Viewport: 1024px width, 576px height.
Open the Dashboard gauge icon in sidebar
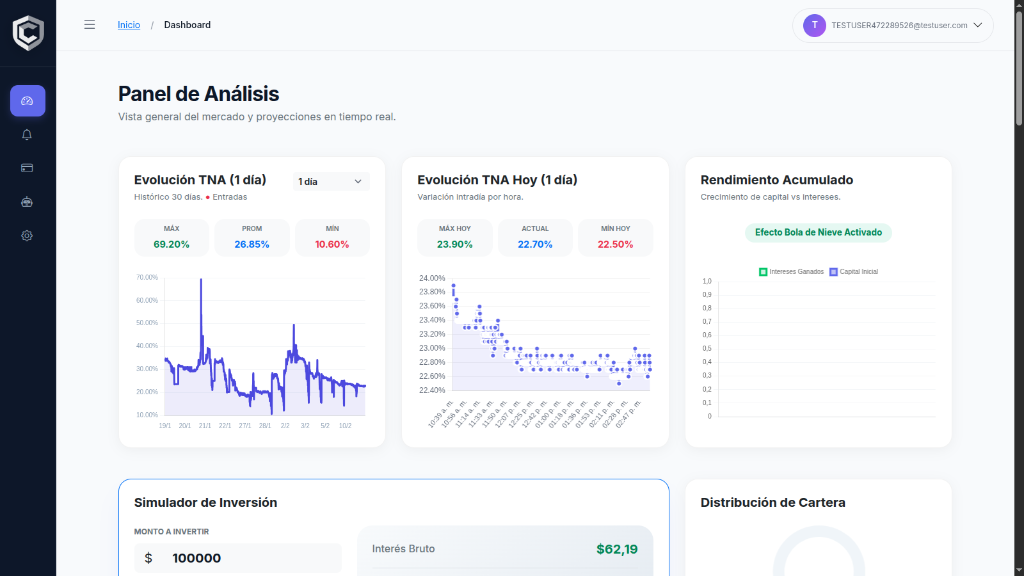[27, 100]
